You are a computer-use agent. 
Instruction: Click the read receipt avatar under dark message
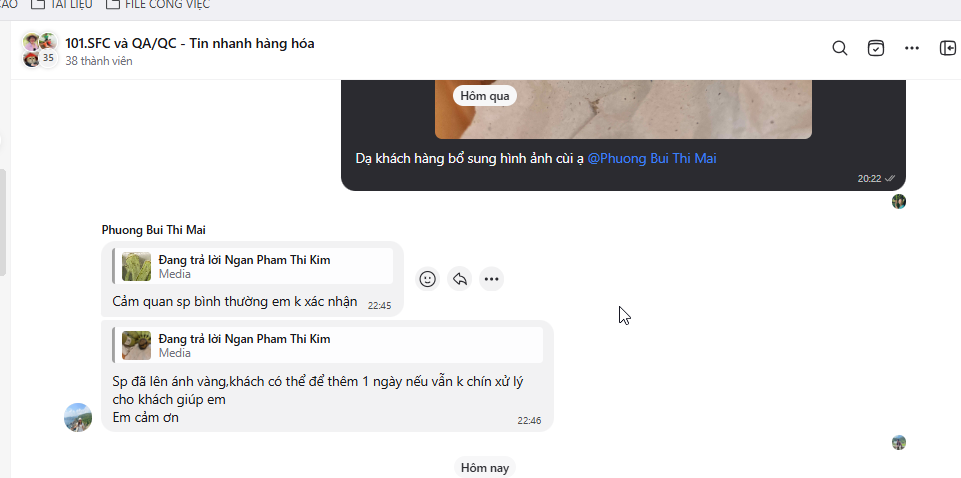[x=899, y=201]
